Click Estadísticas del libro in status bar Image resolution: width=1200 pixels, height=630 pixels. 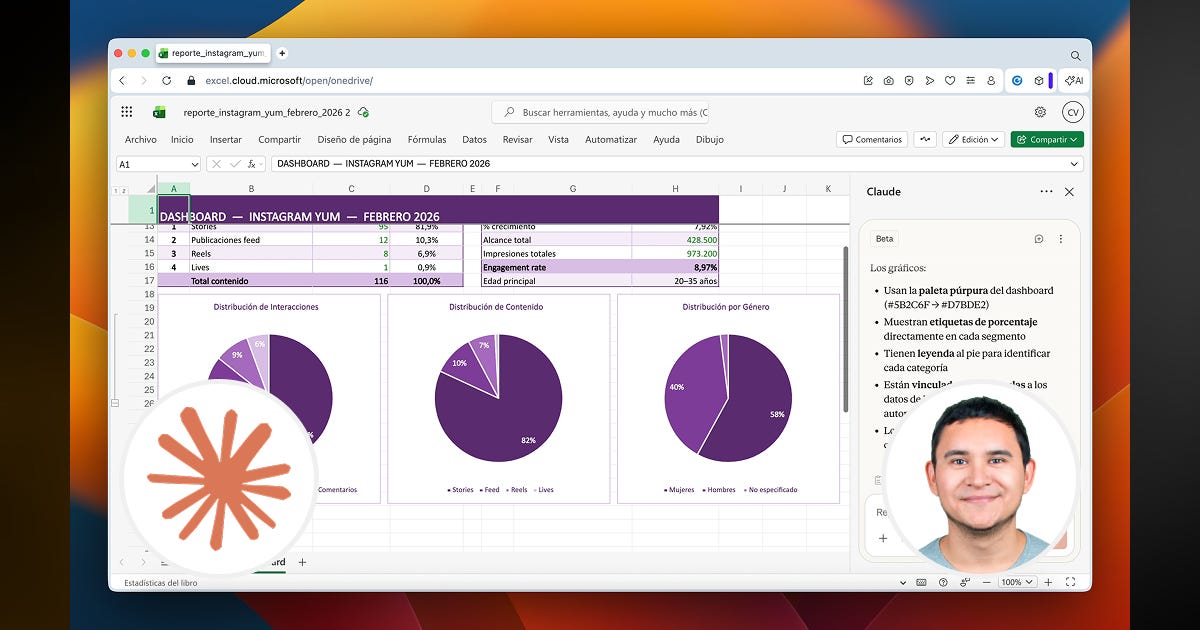click(x=160, y=582)
